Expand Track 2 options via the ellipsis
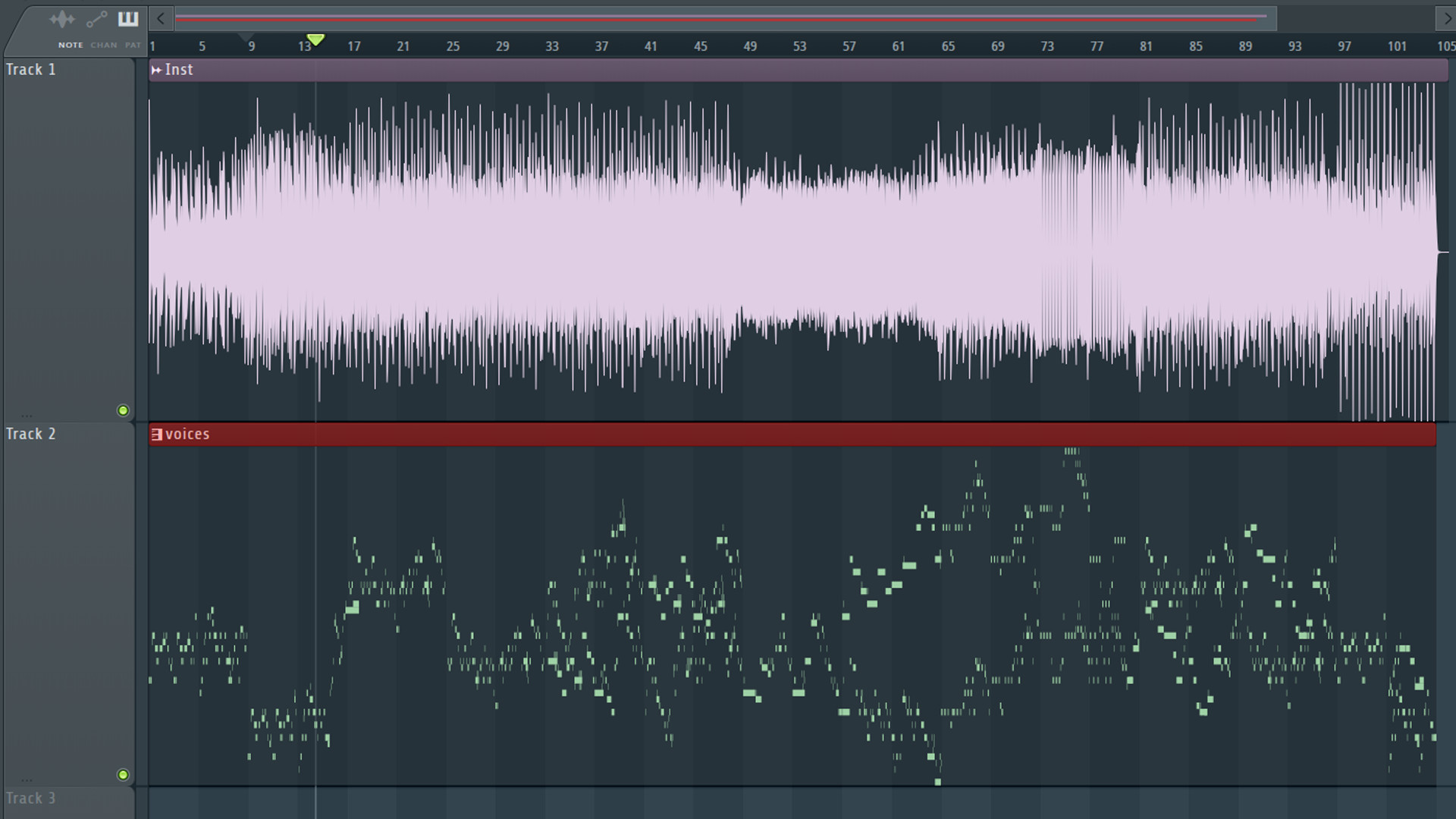Viewport: 1456px width, 819px height. 28,779
